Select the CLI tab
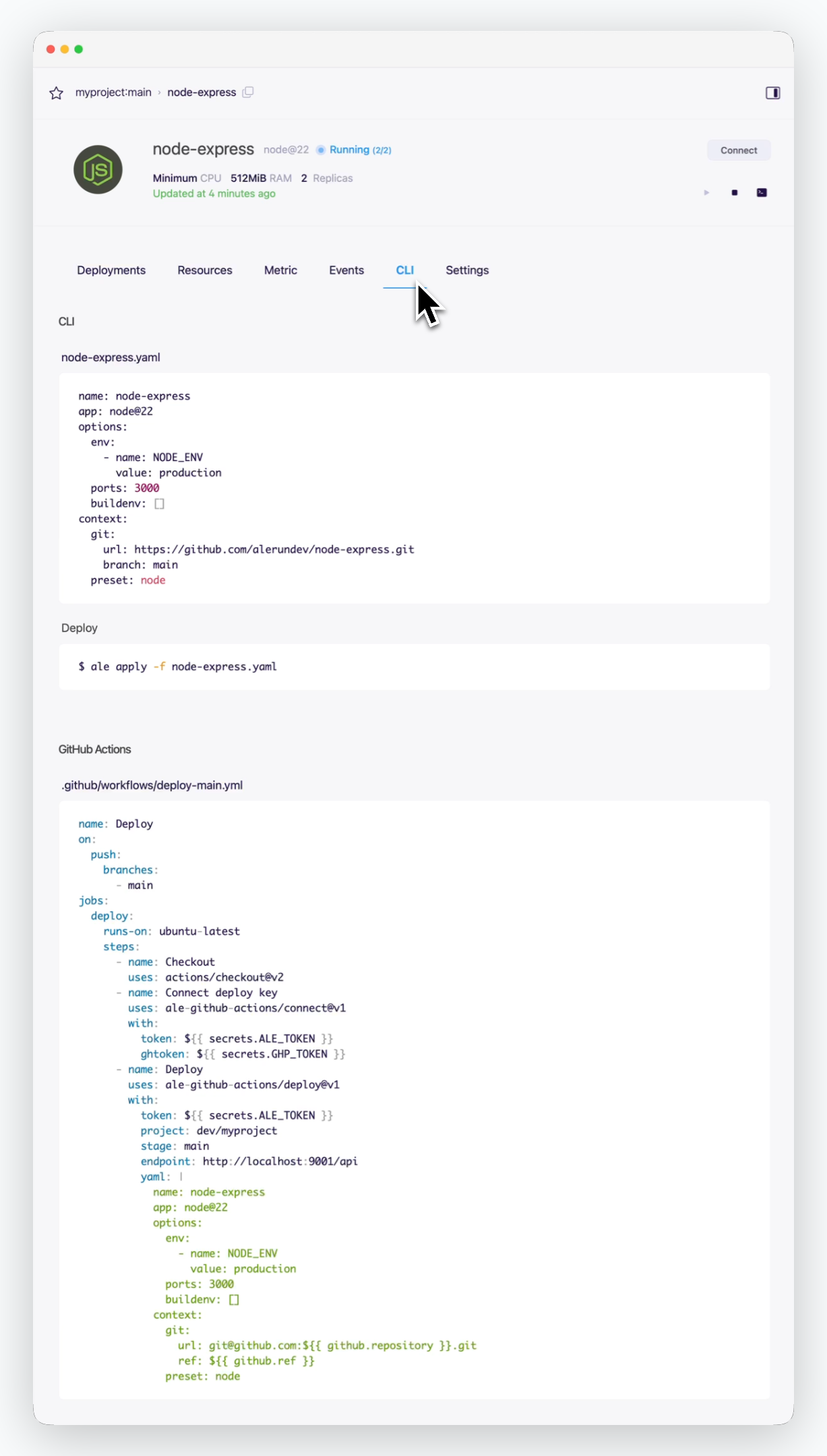 click(x=404, y=270)
